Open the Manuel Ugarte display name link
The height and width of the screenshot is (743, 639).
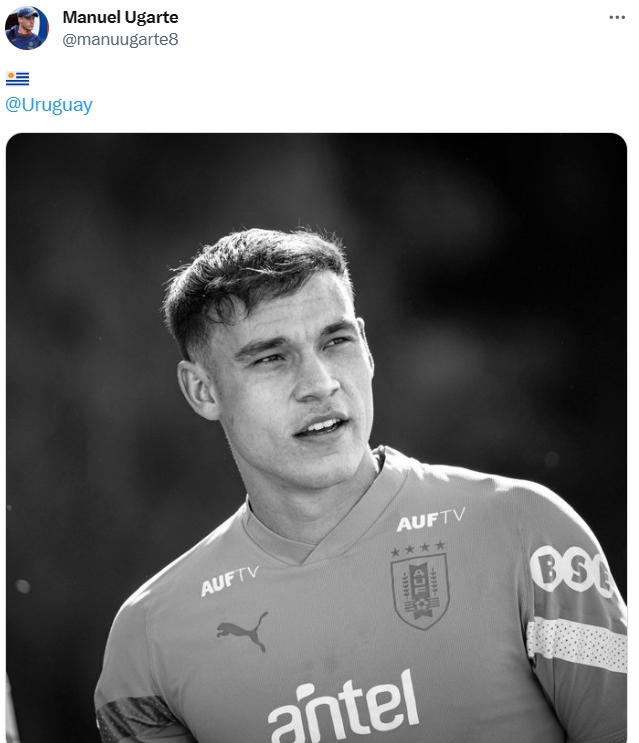pos(120,17)
